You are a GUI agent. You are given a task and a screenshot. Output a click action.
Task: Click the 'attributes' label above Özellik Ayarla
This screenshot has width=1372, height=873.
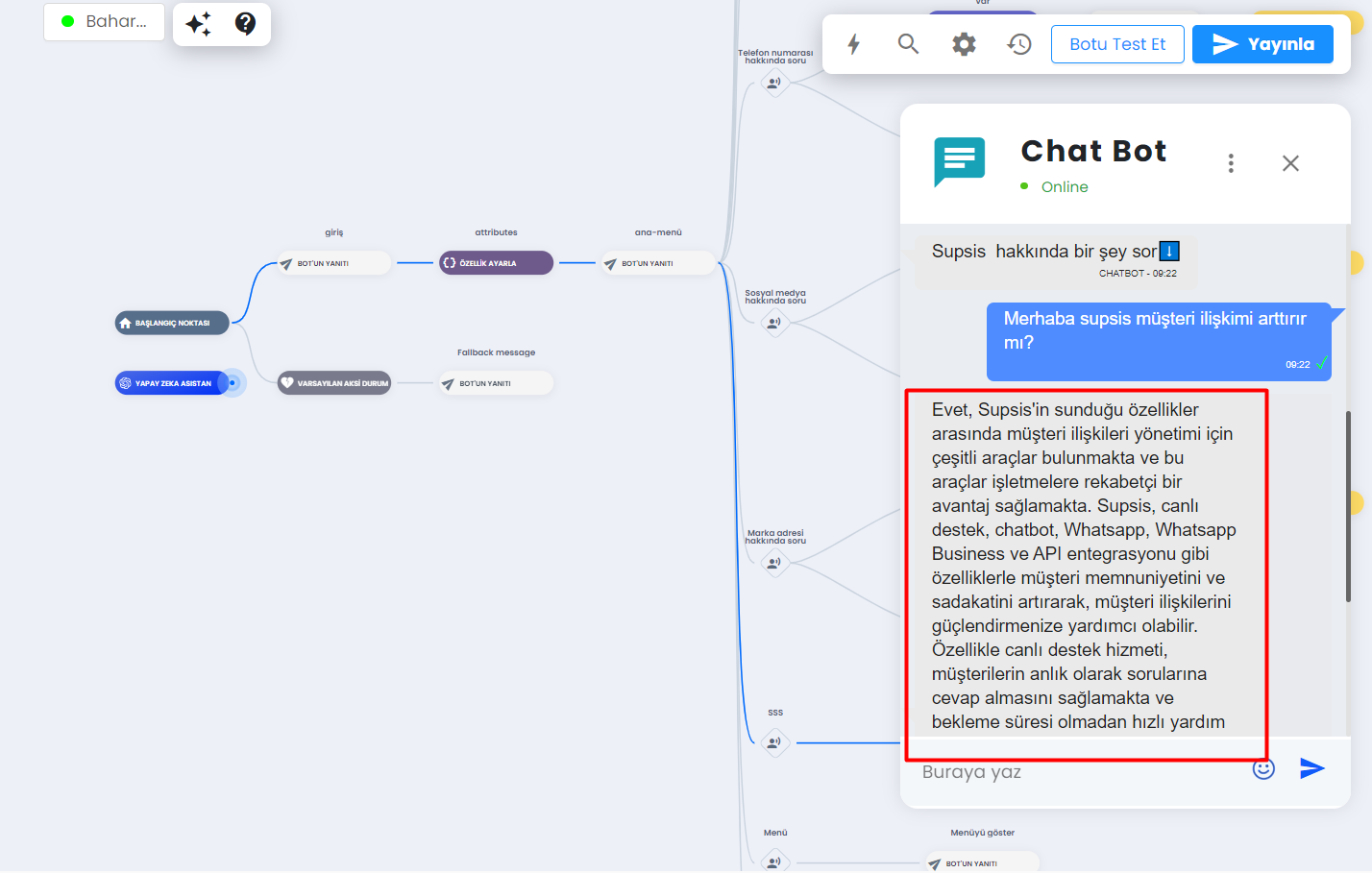click(x=496, y=232)
